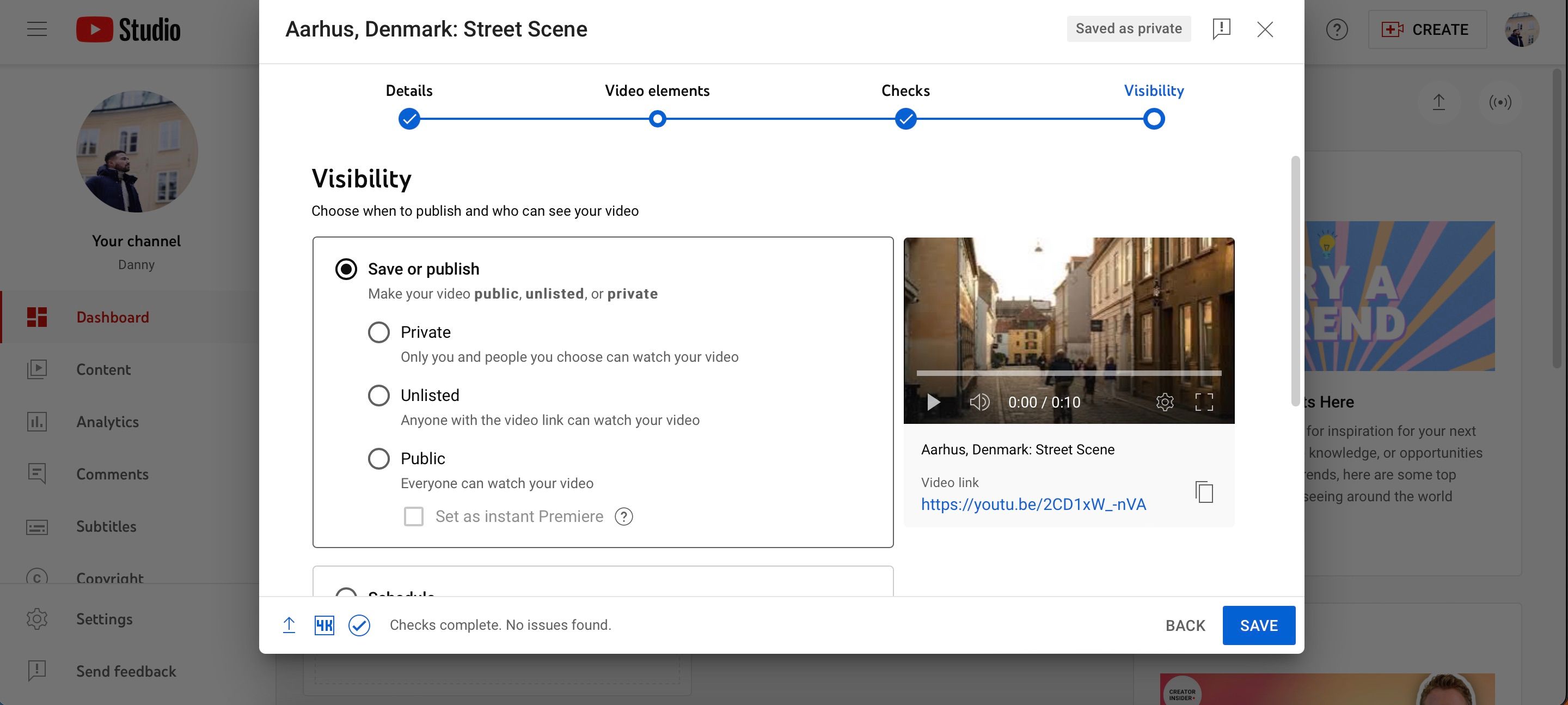Open the help question mark for instant Premiere
The image size is (1568, 705).
point(623,516)
